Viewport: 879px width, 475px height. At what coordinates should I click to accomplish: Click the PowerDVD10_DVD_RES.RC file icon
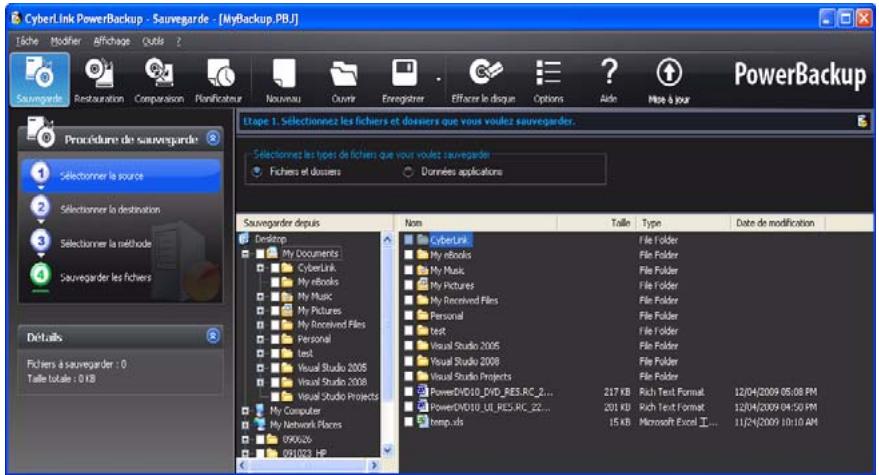click(x=423, y=391)
